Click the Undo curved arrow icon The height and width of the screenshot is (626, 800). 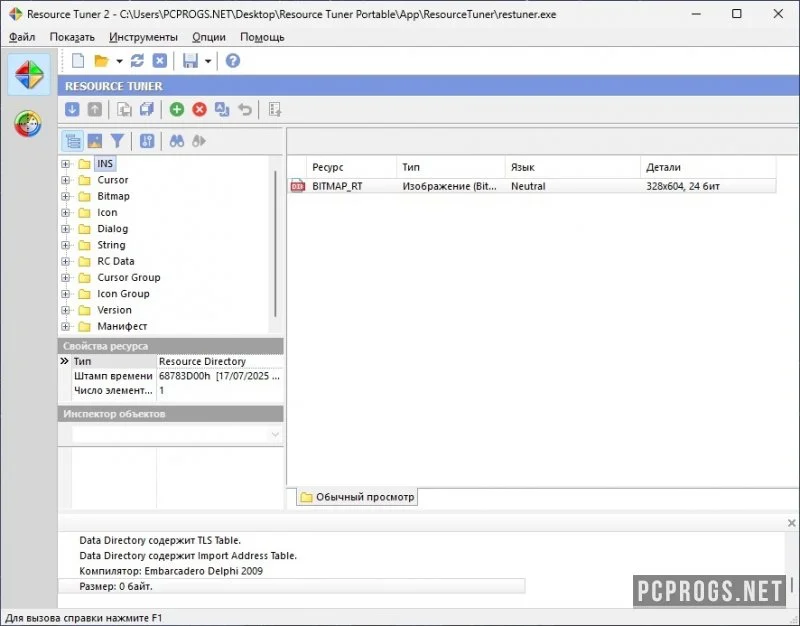point(245,109)
